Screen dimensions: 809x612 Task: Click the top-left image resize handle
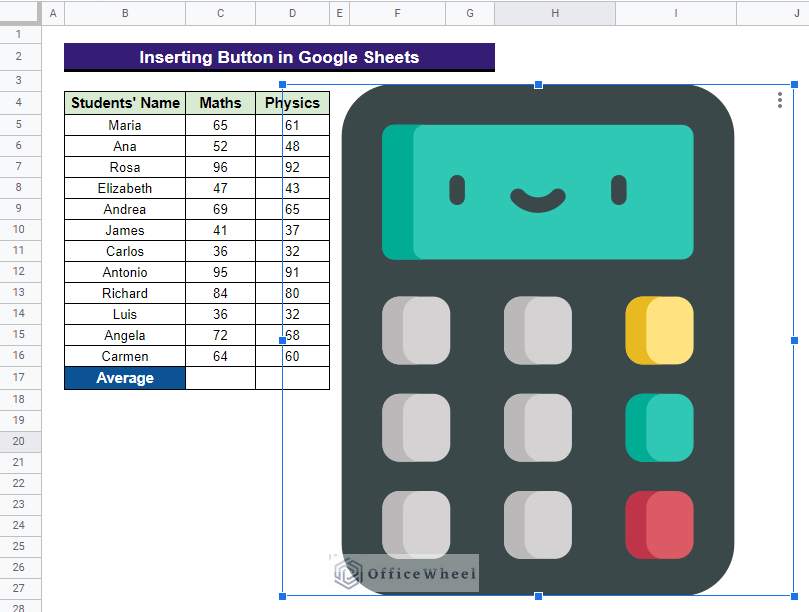[x=283, y=85]
